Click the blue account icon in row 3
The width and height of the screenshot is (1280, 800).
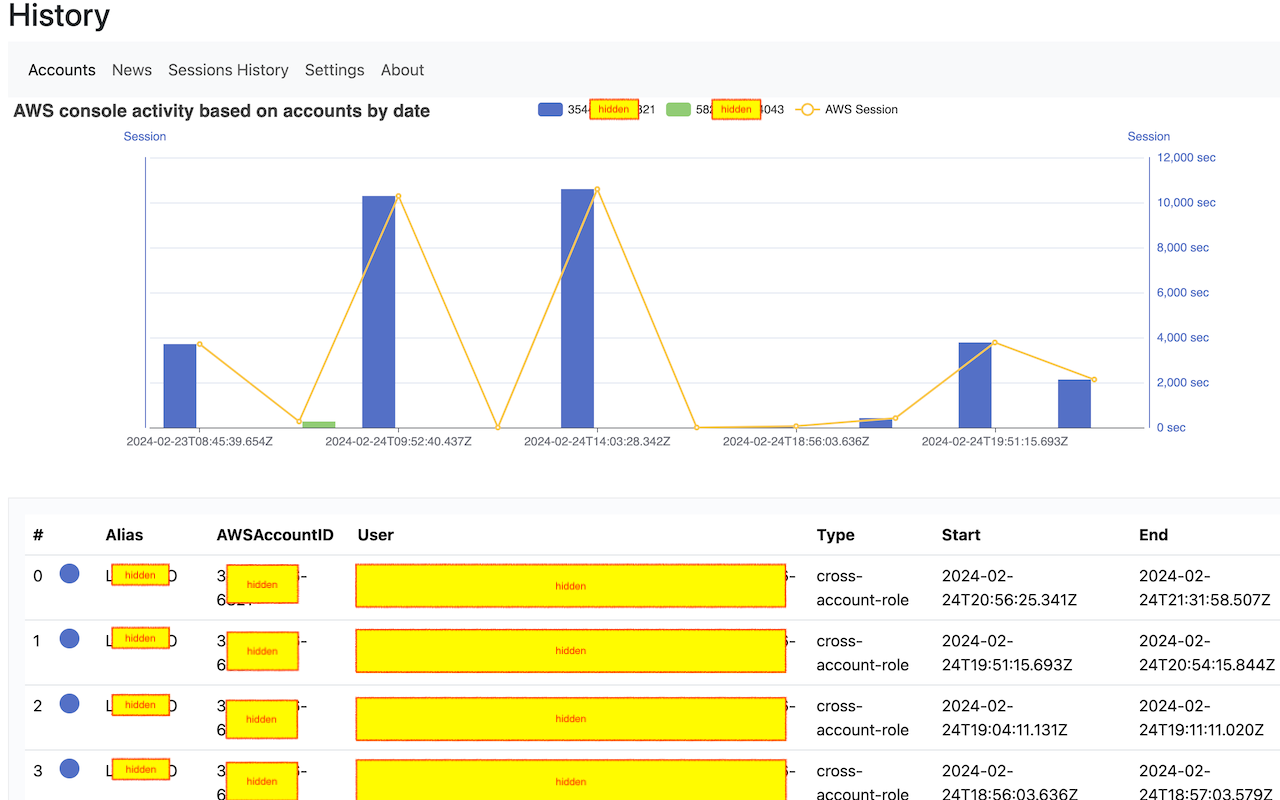pyautogui.click(x=69, y=768)
